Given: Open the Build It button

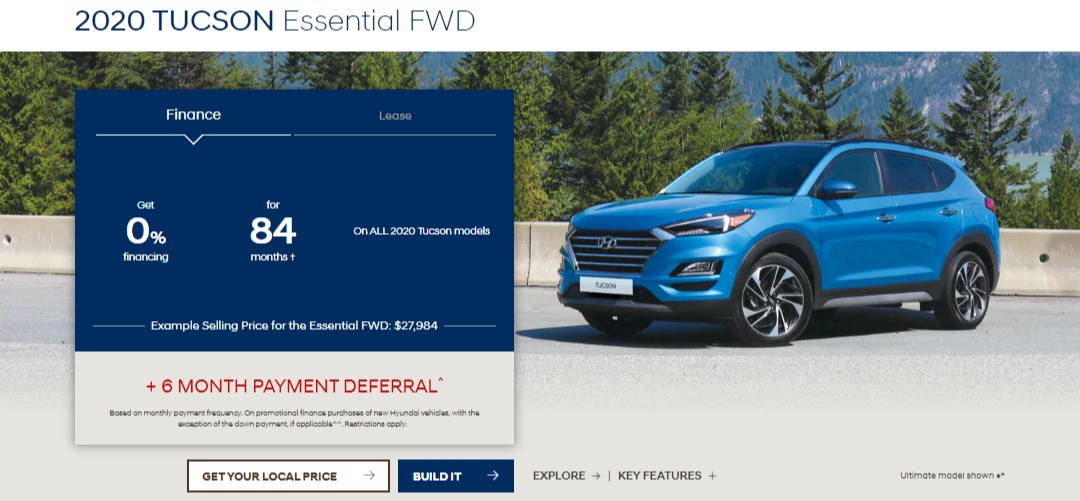Looking at the screenshot, I should (x=455, y=476).
